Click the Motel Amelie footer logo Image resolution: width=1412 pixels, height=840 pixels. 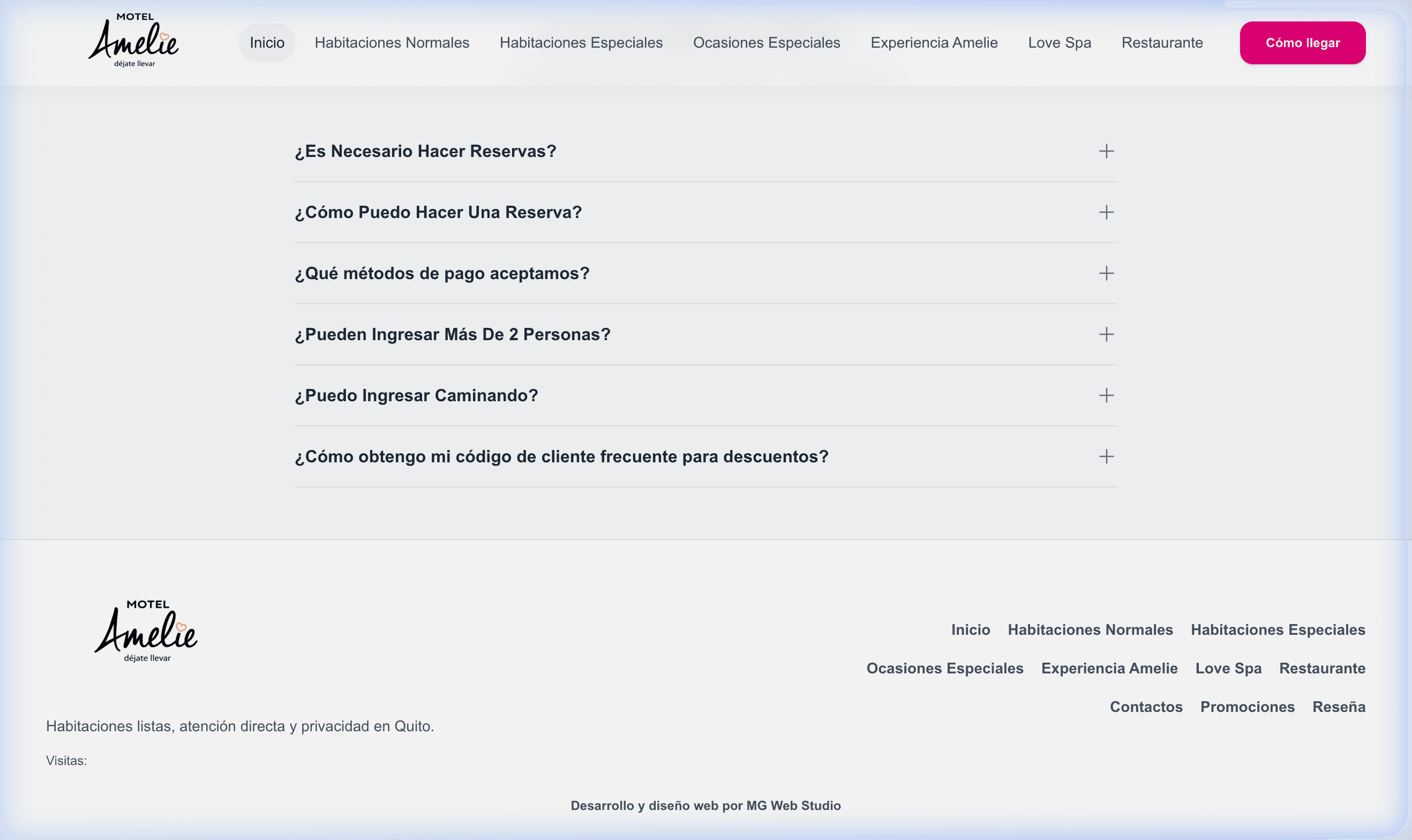pos(146,631)
